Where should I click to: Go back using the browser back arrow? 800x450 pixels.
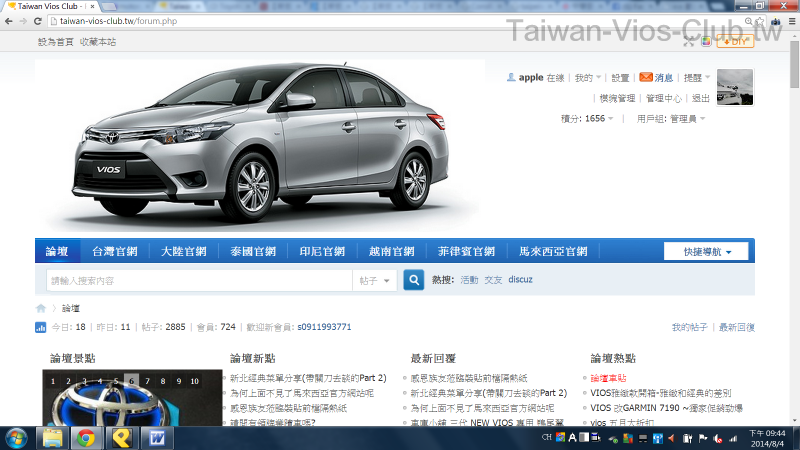pyautogui.click(x=9, y=21)
